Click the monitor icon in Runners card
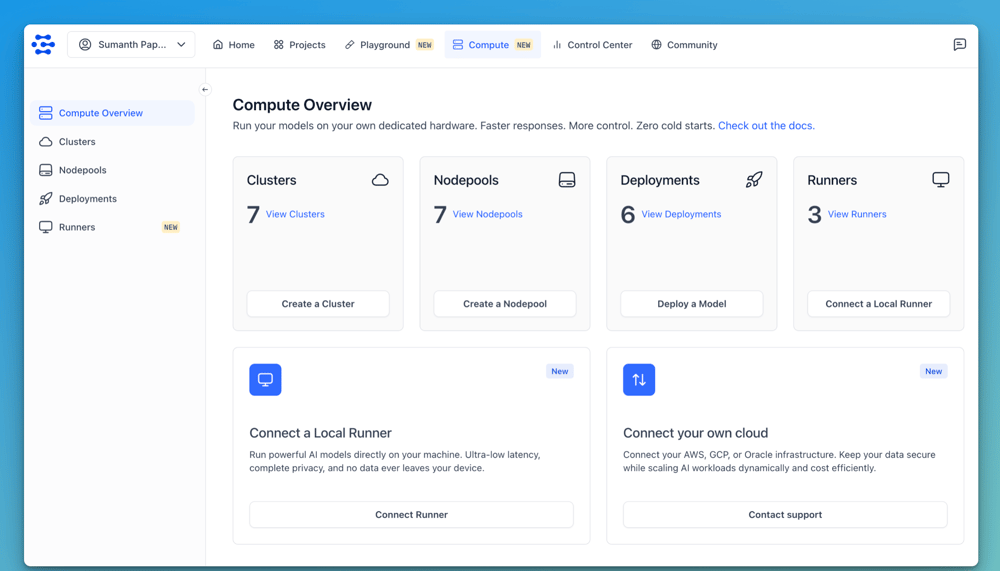Screen dimensions: 1000x571 tap(941, 180)
